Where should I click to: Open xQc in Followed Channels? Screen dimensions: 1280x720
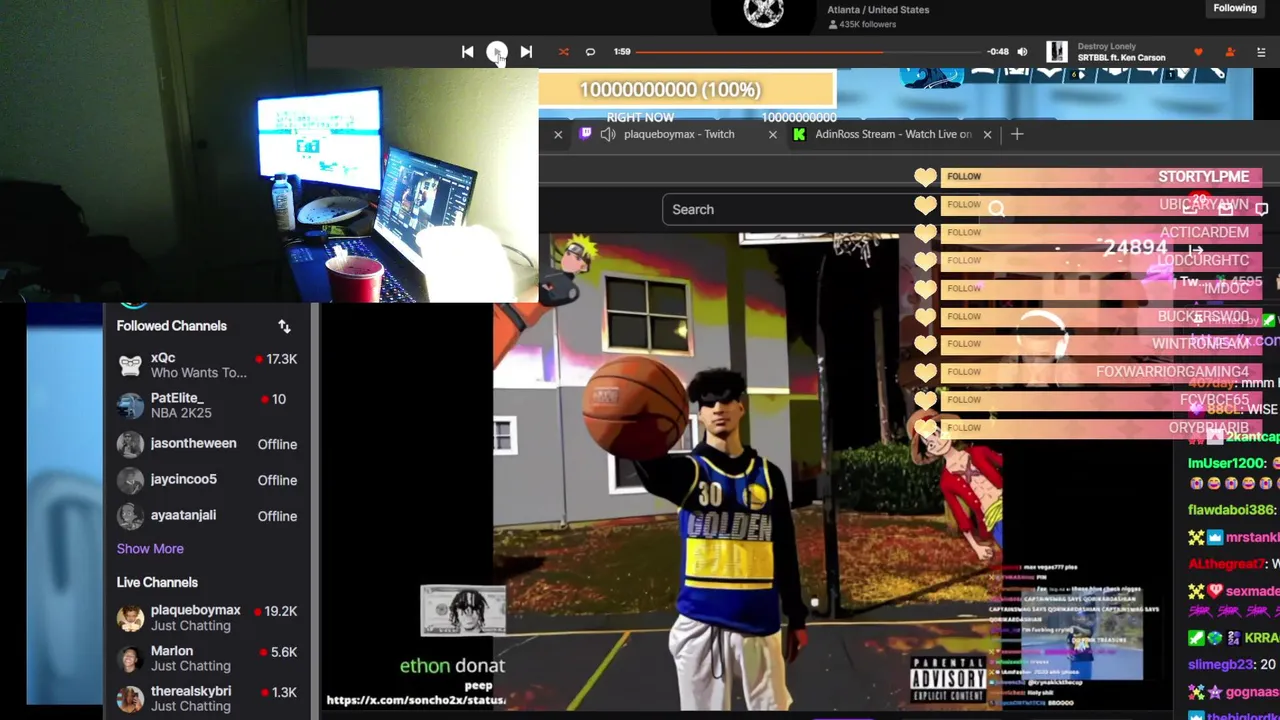[207, 365]
